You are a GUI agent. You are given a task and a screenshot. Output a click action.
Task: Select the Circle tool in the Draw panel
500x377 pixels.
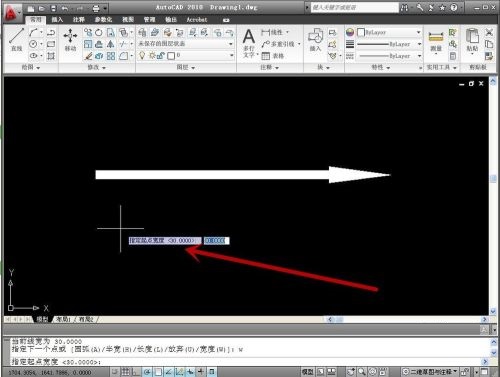(33, 44)
